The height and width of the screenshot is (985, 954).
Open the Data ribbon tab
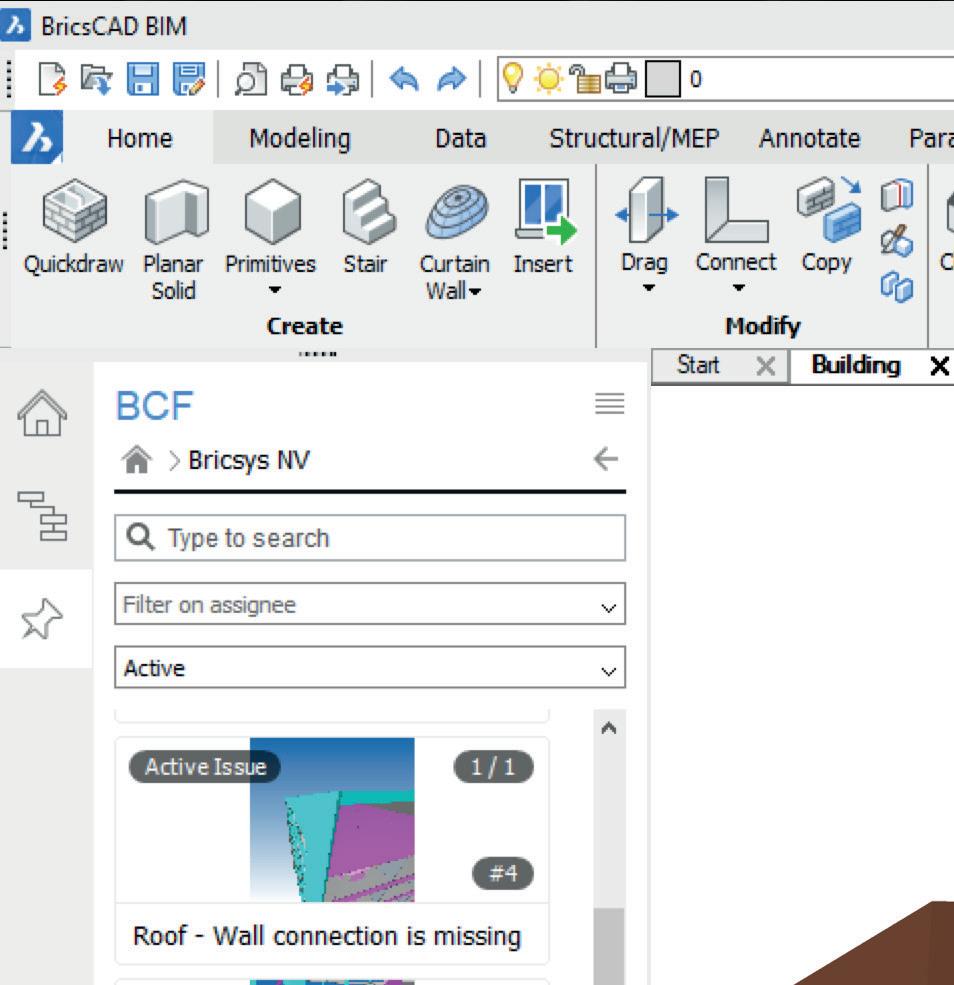coord(460,138)
